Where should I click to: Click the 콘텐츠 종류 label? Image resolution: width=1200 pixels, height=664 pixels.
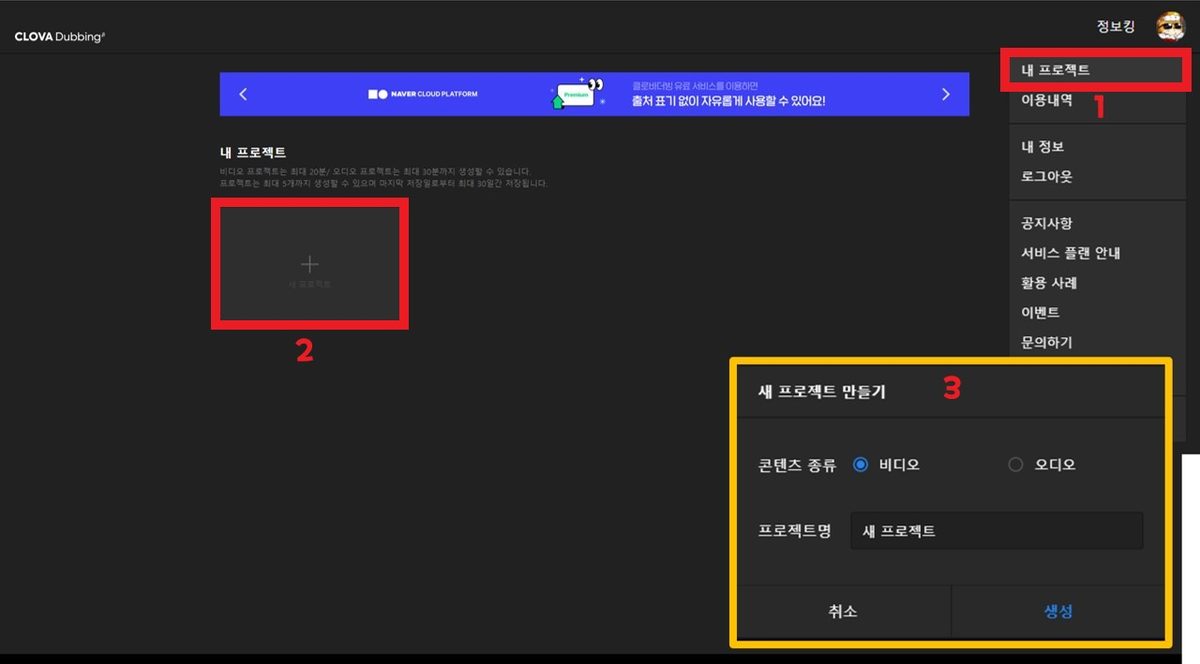point(797,465)
